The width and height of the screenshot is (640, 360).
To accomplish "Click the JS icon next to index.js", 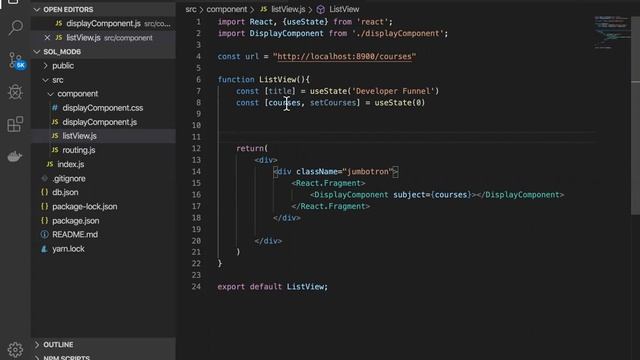I will point(49,164).
